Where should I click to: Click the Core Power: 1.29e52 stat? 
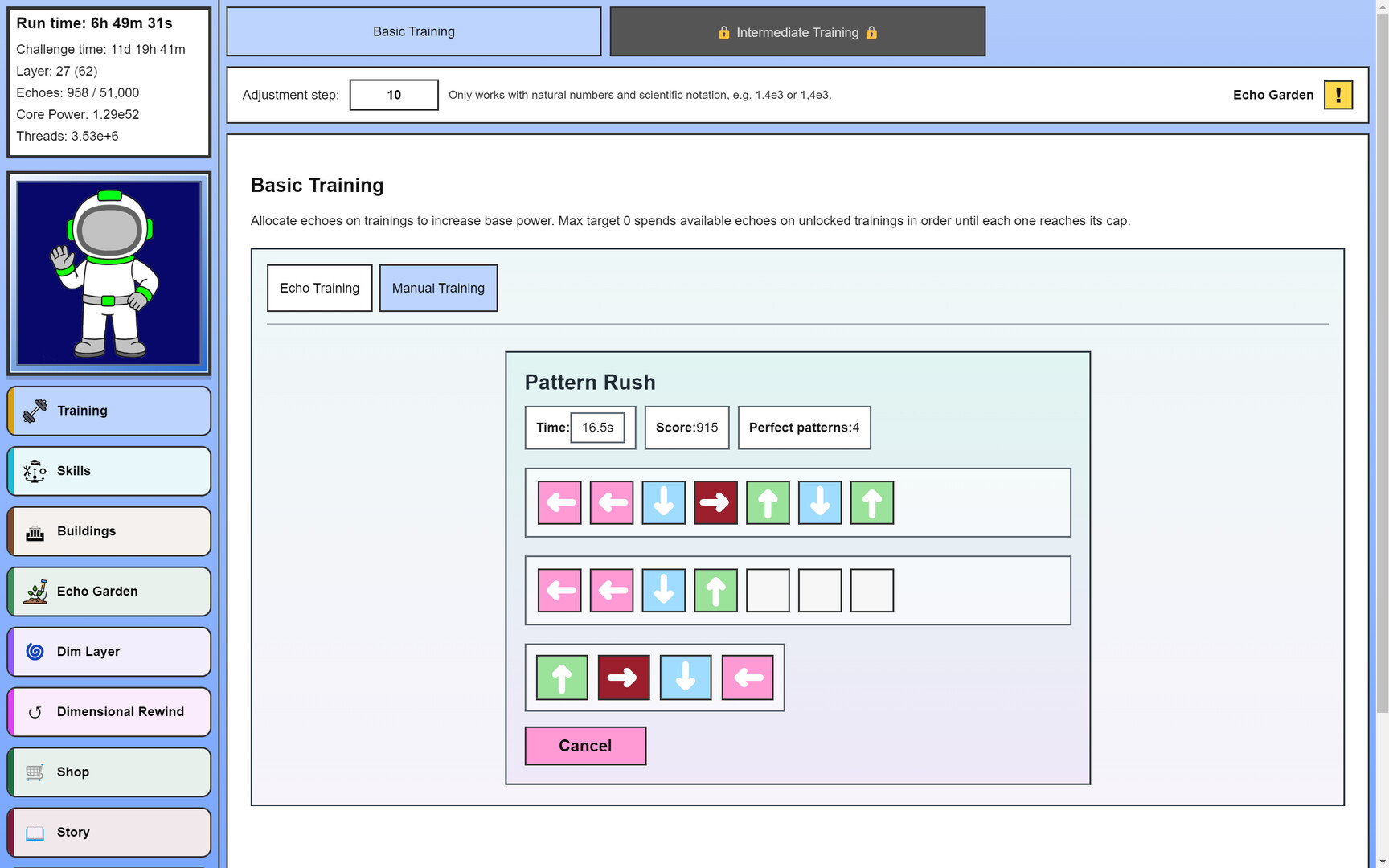[78, 114]
